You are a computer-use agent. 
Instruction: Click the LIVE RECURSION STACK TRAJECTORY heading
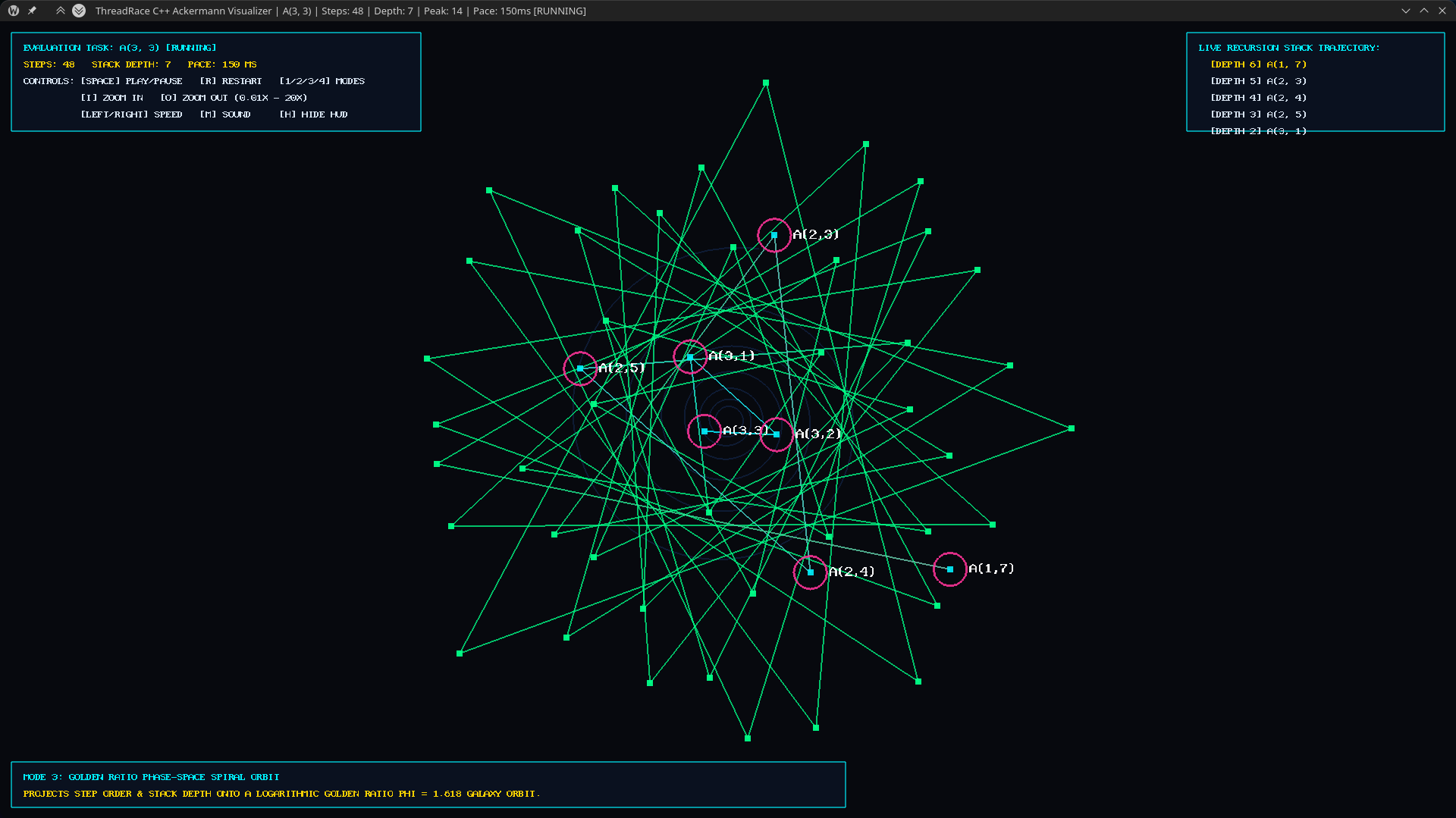click(1288, 48)
